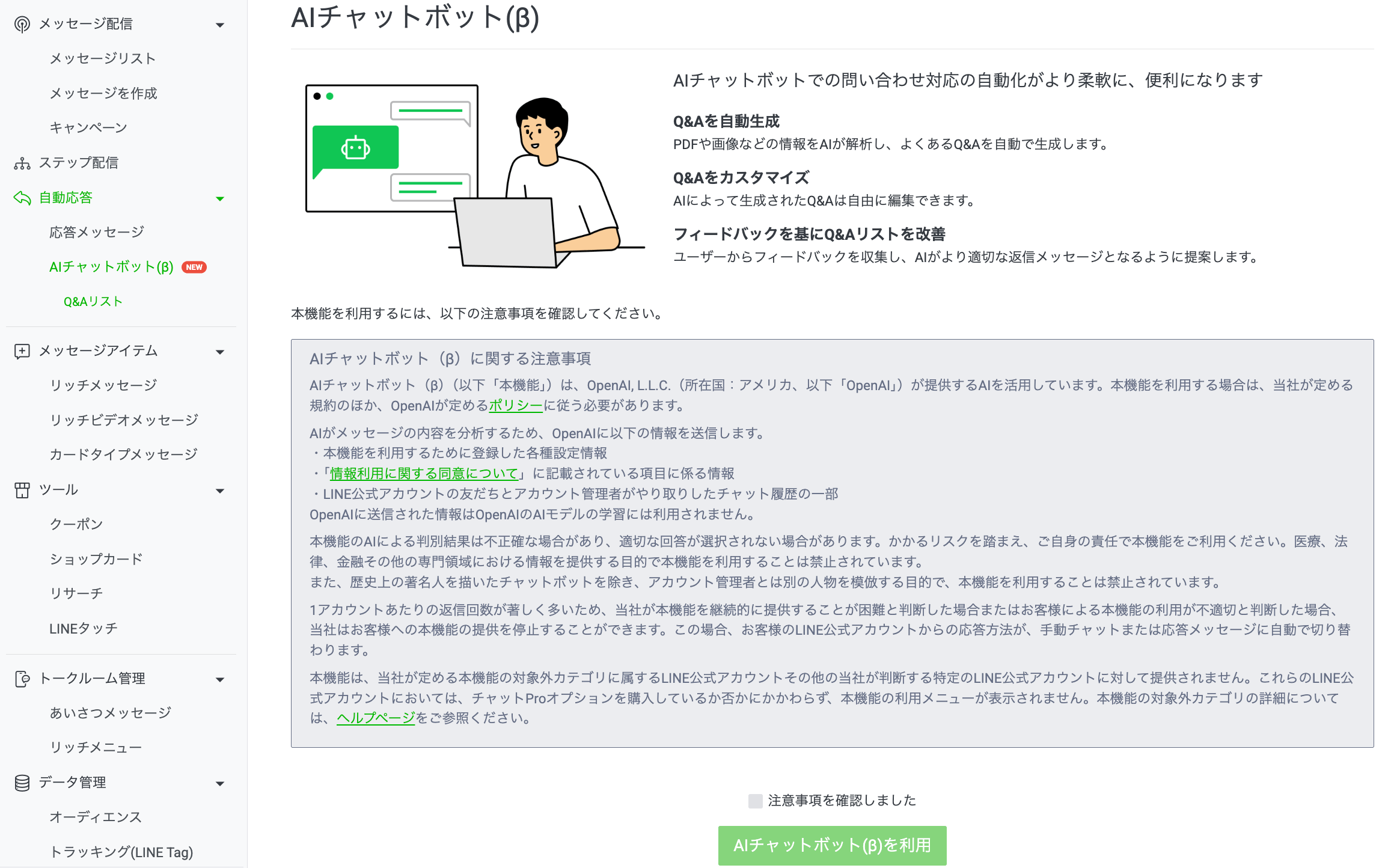Click the ツール shop icon
This screenshot has height=868, width=1397.
(22, 490)
